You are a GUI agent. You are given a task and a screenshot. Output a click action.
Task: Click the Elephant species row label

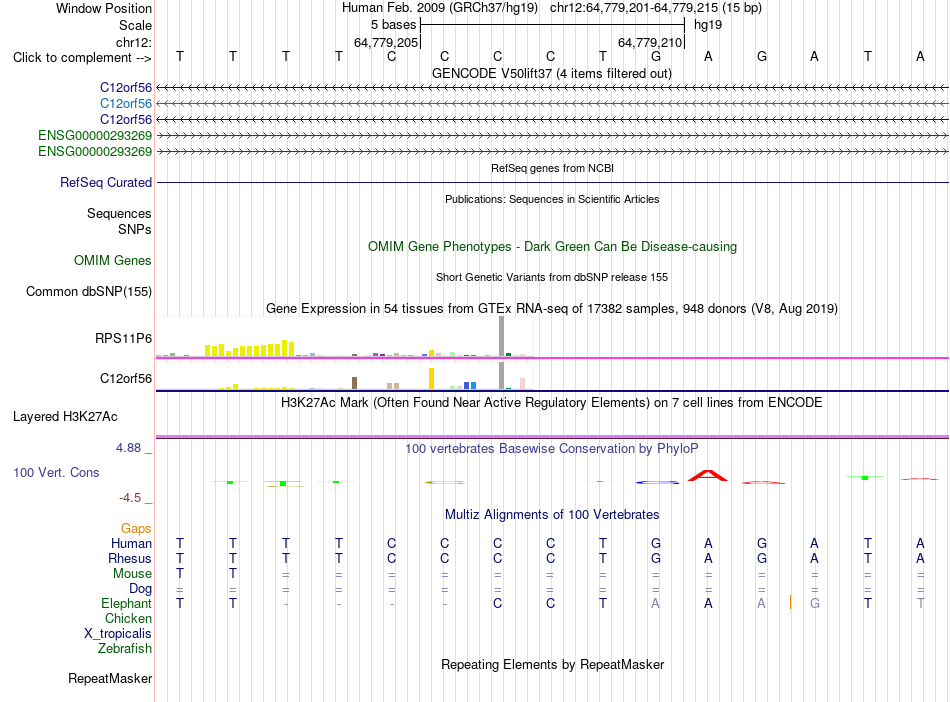coord(127,603)
